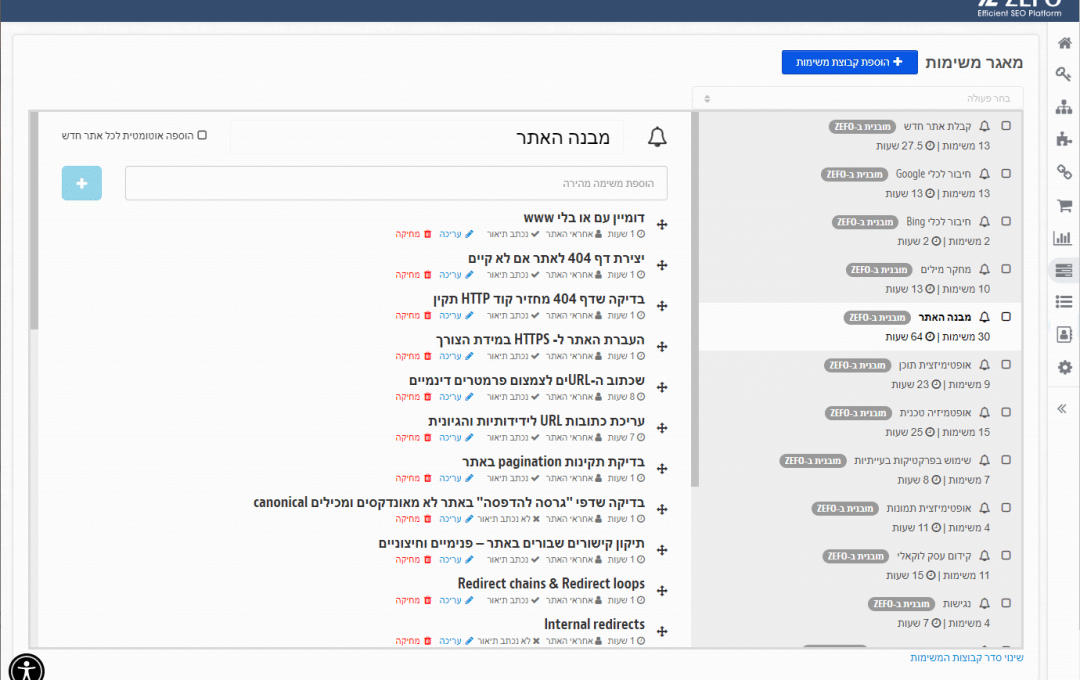Click the task panel left scrollbar
Screen dimensions: 1080x680
tap(34, 220)
